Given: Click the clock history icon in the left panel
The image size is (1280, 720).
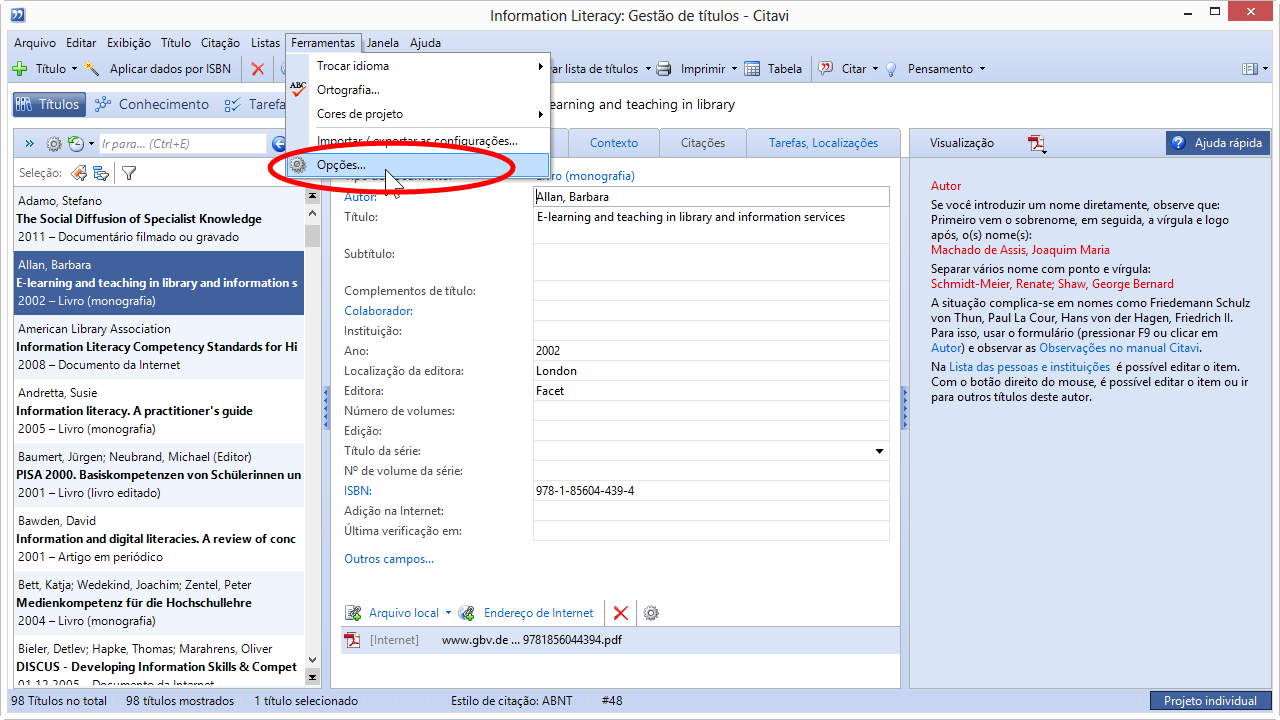Looking at the screenshot, I should [75, 144].
